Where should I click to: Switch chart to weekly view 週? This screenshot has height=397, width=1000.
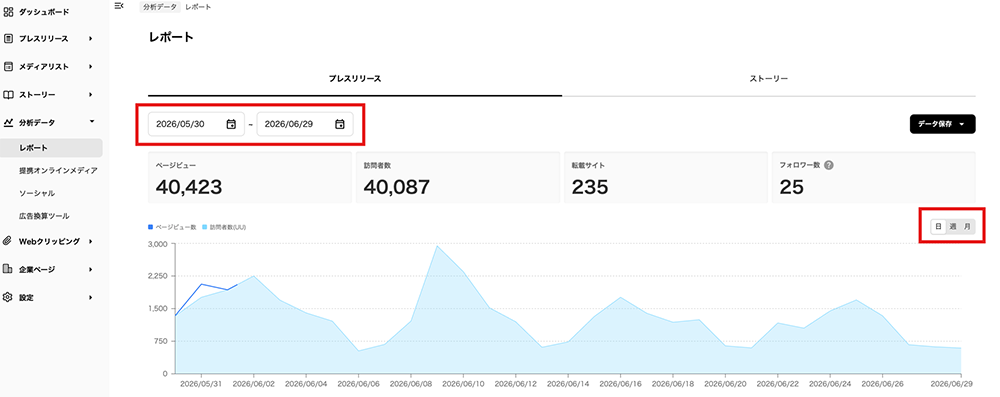pyautogui.click(x=953, y=226)
